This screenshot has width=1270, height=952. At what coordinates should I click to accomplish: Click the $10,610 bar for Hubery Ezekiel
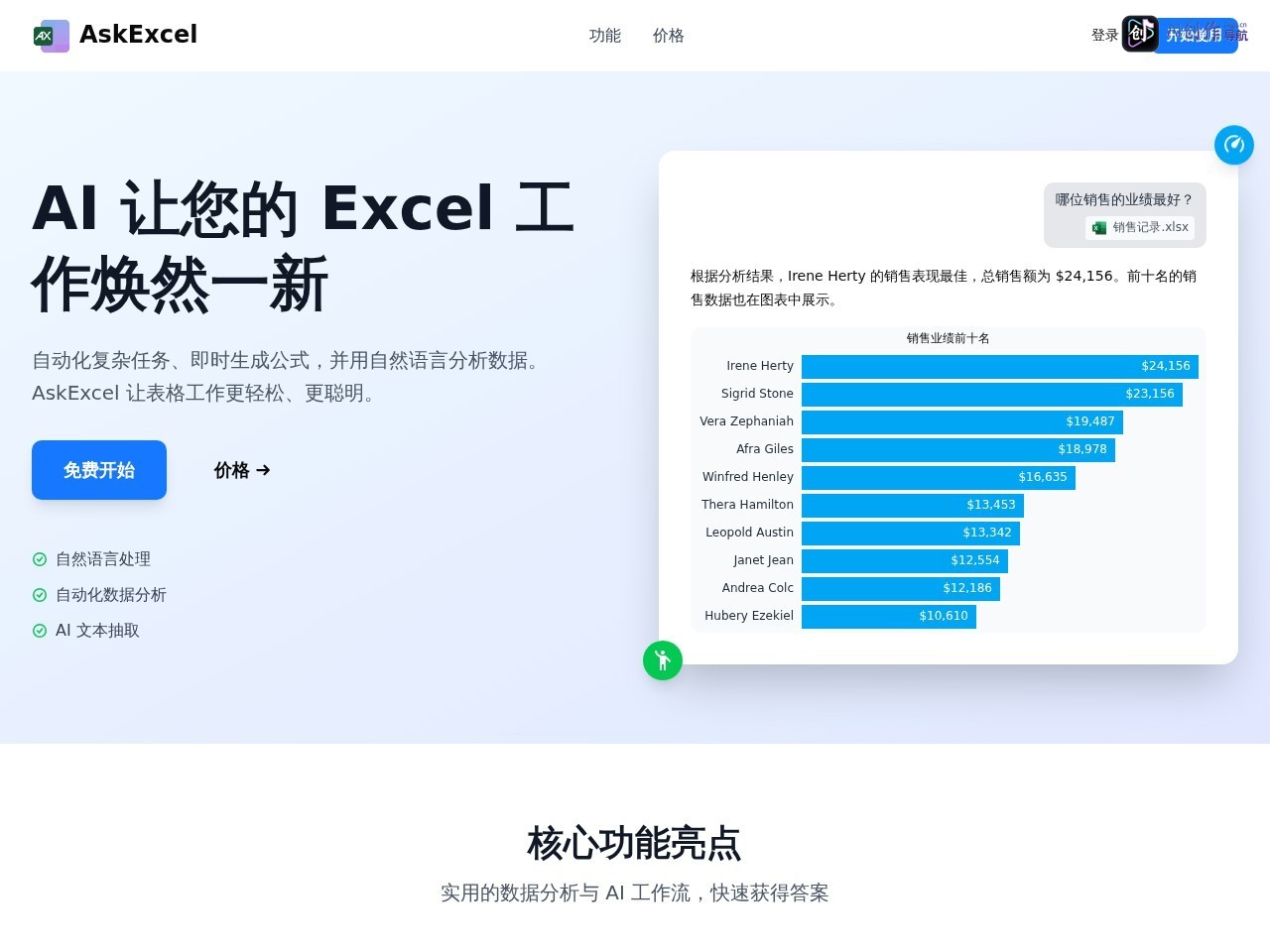(889, 616)
